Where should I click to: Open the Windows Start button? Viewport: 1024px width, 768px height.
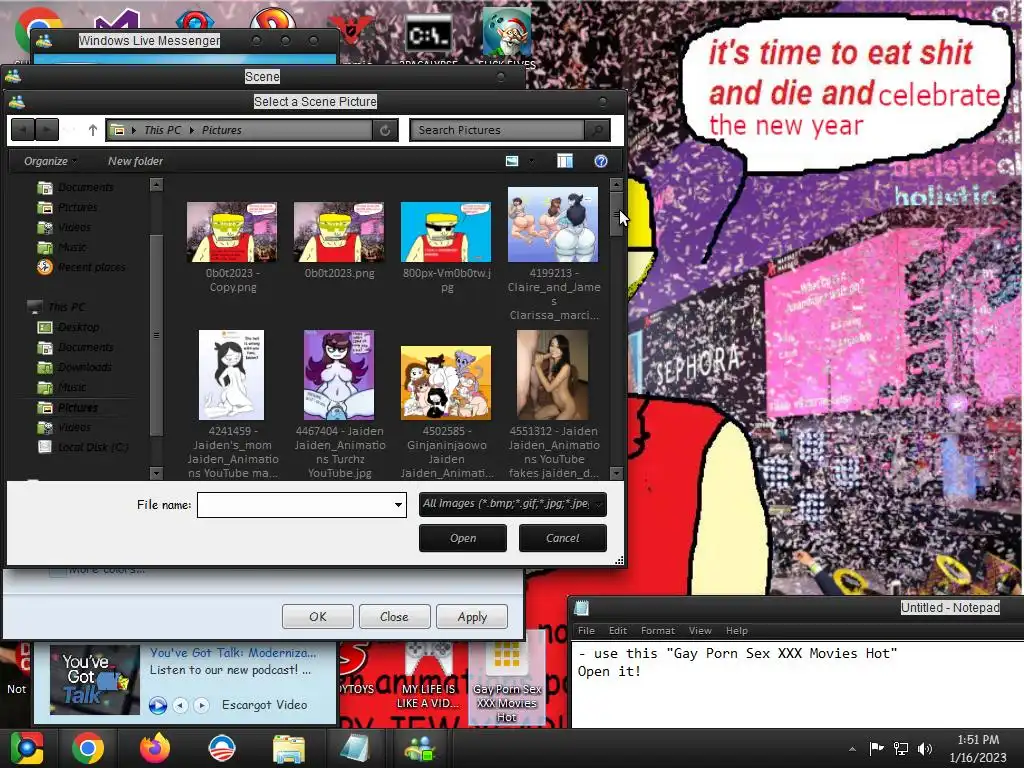pos(27,748)
